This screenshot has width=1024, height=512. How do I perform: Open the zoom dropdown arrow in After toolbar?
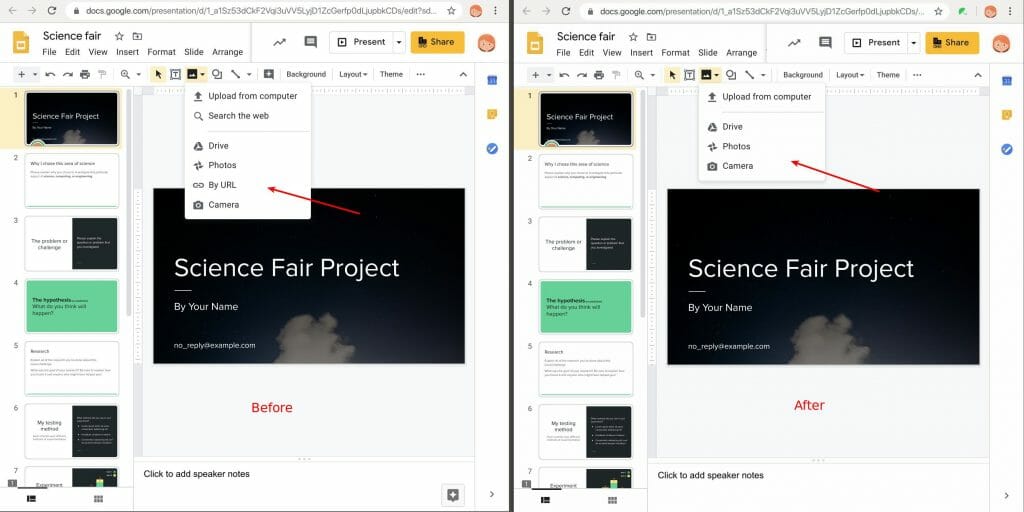coord(652,75)
